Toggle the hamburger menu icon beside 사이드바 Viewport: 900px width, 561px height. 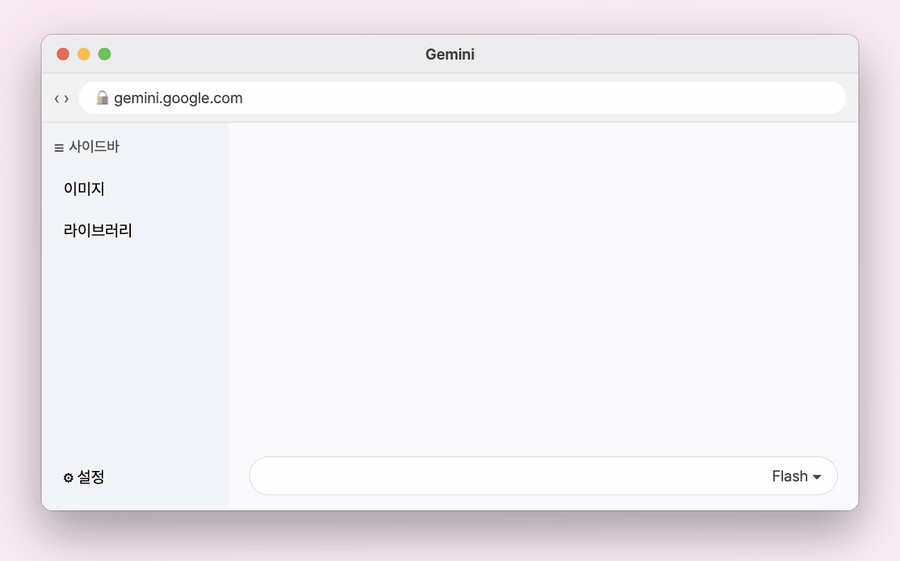59,148
